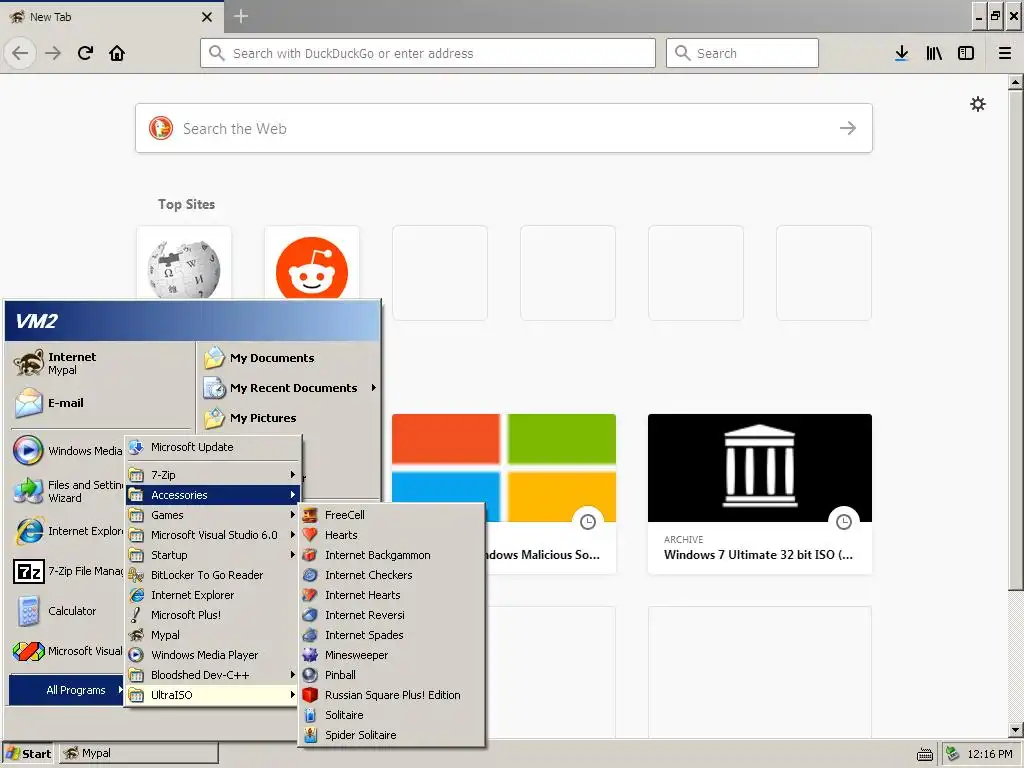Toggle the sidebar view icon
Viewport: 1024px width, 768px height.
coord(966,53)
